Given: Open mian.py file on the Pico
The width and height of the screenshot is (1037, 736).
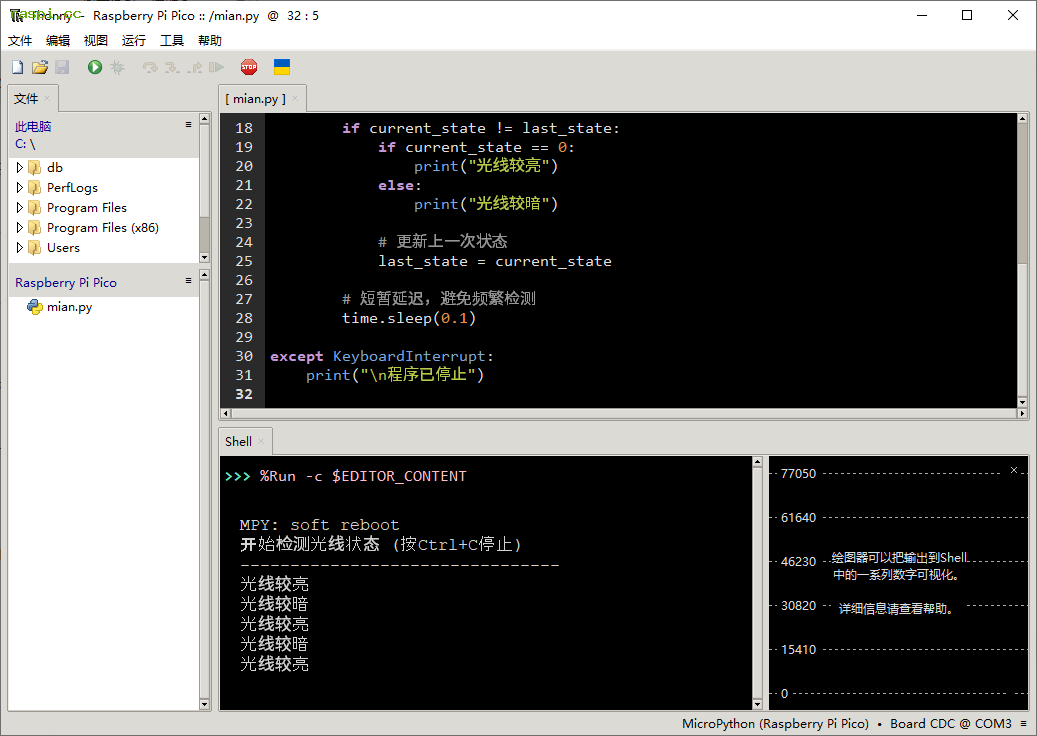Looking at the screenshot, I should tap(69, 307).
